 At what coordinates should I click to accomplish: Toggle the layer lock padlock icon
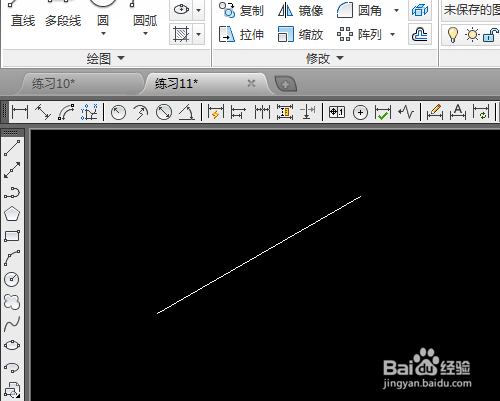tap(490, 34)
